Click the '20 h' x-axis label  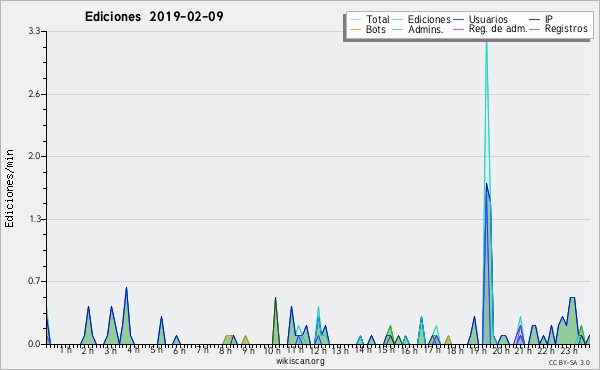point(501,351)
